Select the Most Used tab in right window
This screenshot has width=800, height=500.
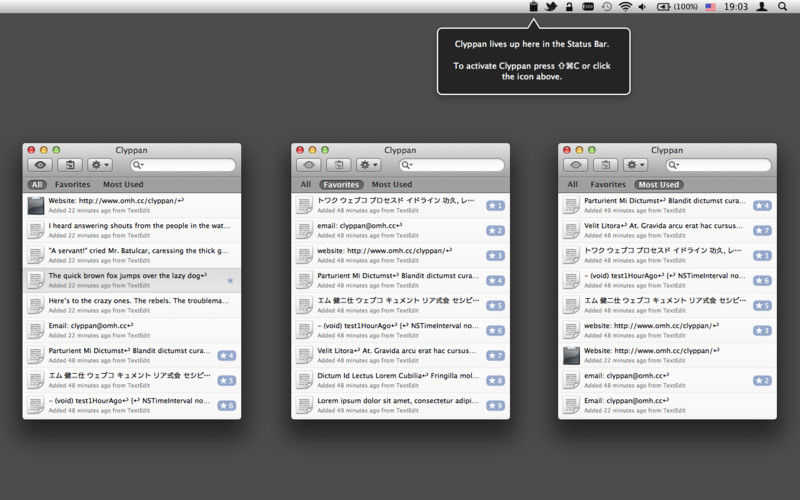(659, 184)
